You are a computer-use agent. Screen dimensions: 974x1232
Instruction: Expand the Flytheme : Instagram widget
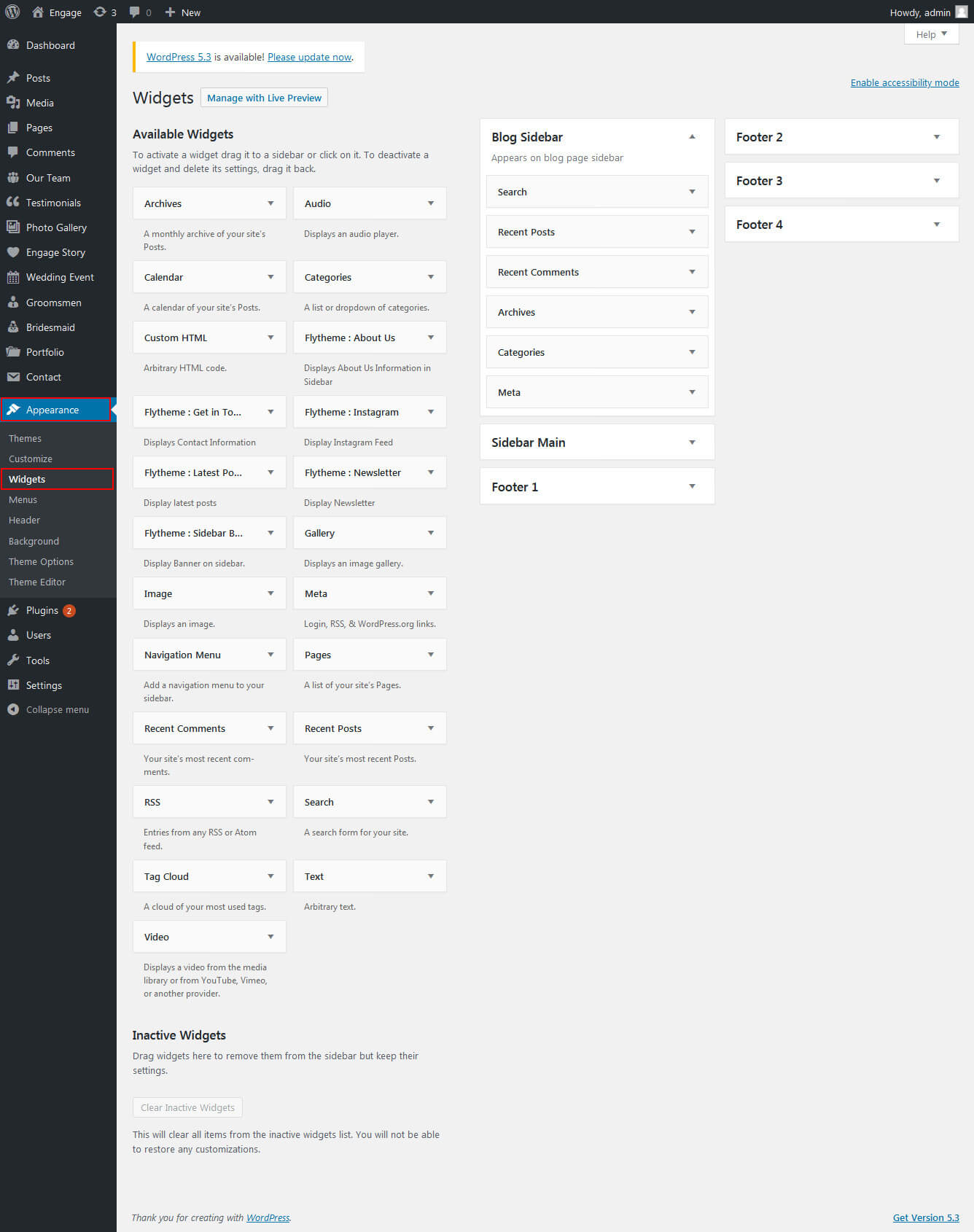(431, 412)
